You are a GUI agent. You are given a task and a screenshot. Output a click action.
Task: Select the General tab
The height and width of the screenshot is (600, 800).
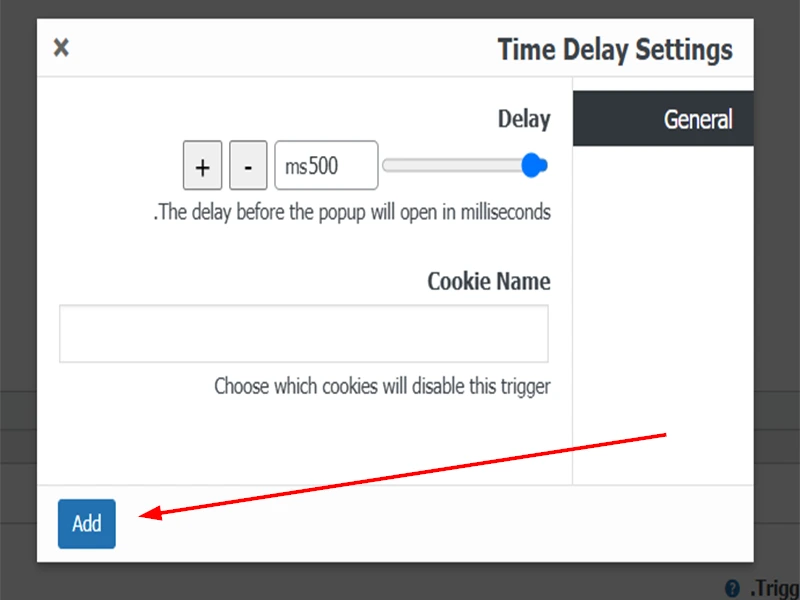(x=663, y=120)
